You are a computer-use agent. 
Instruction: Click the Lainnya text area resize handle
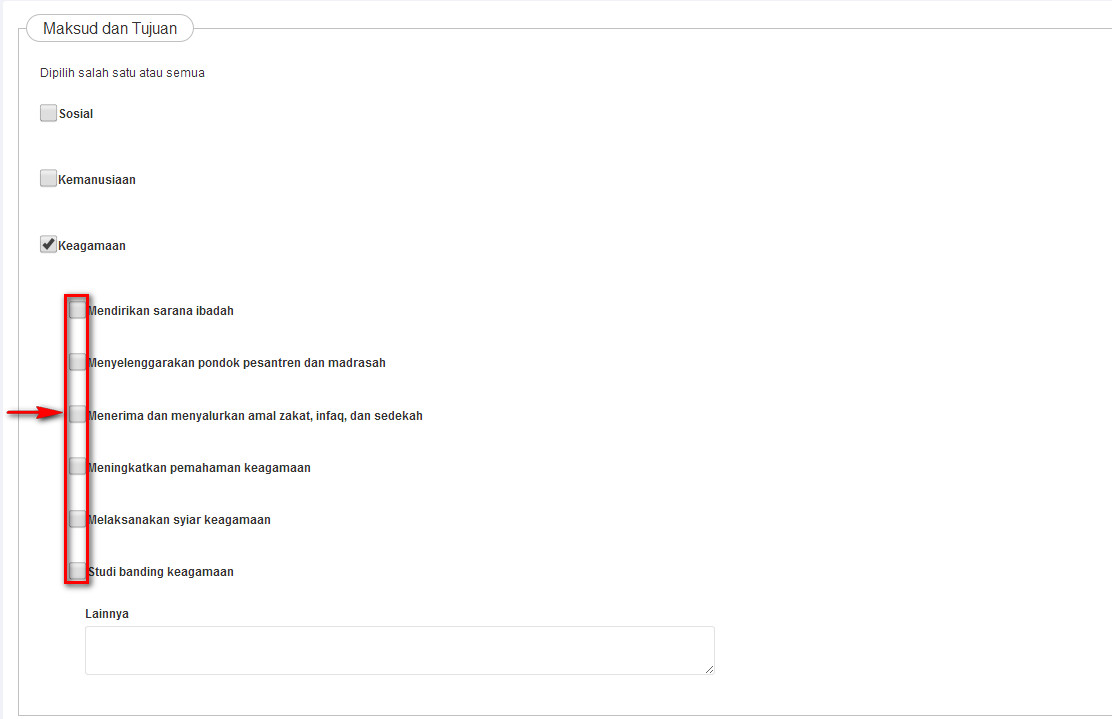(x=709, y=669)
